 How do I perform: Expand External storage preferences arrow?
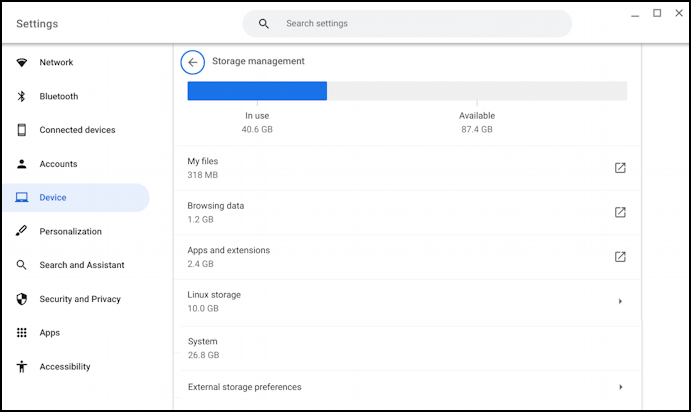pyautogui.click(x=620, y=387)
